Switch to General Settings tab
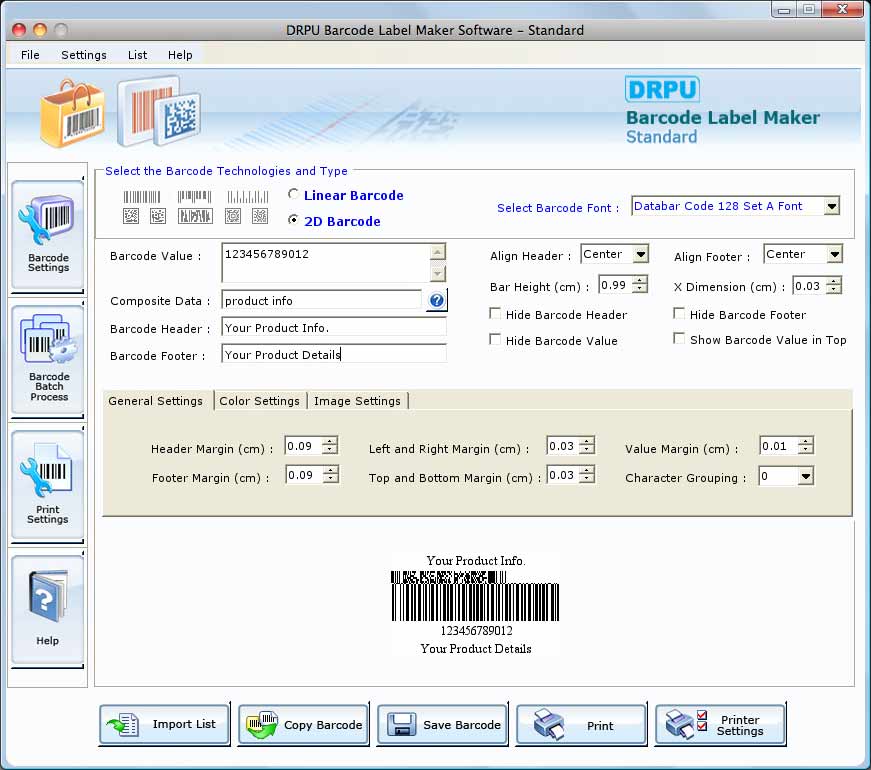Screen dimensions: 871x770 click(156, 401)
